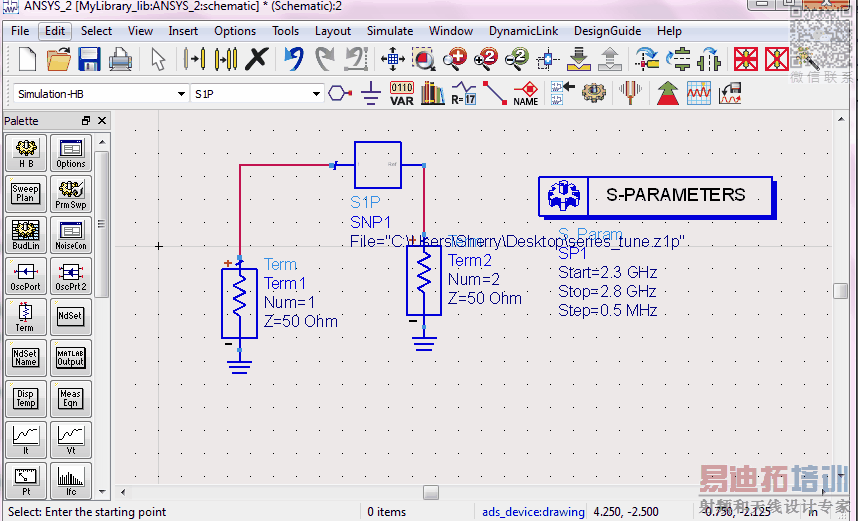Insert ground symbol from toolbar
Image resolution: width=858 pixels, height=521 pixels.
coord(371,94)
